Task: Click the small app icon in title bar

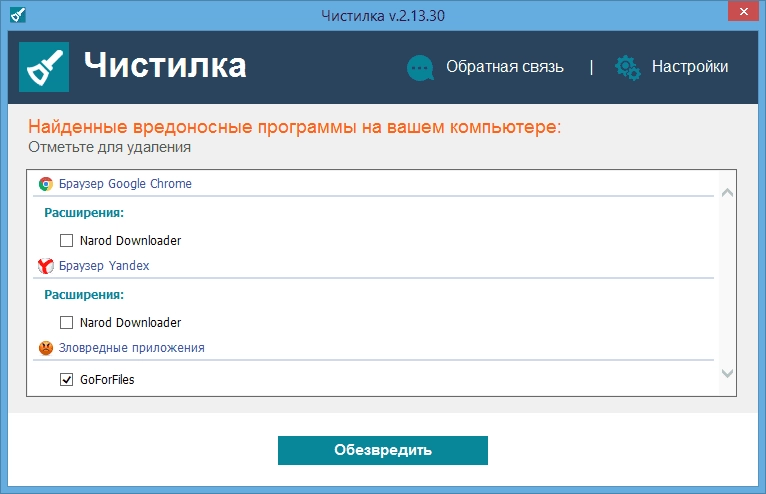Action: tap(18, 15)
